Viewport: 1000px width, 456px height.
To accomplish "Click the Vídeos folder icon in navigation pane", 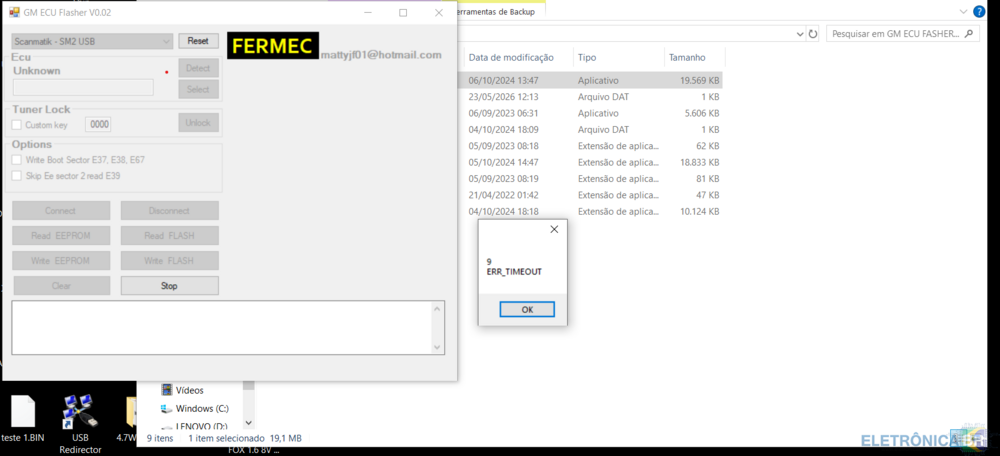I will pos(167,390).
